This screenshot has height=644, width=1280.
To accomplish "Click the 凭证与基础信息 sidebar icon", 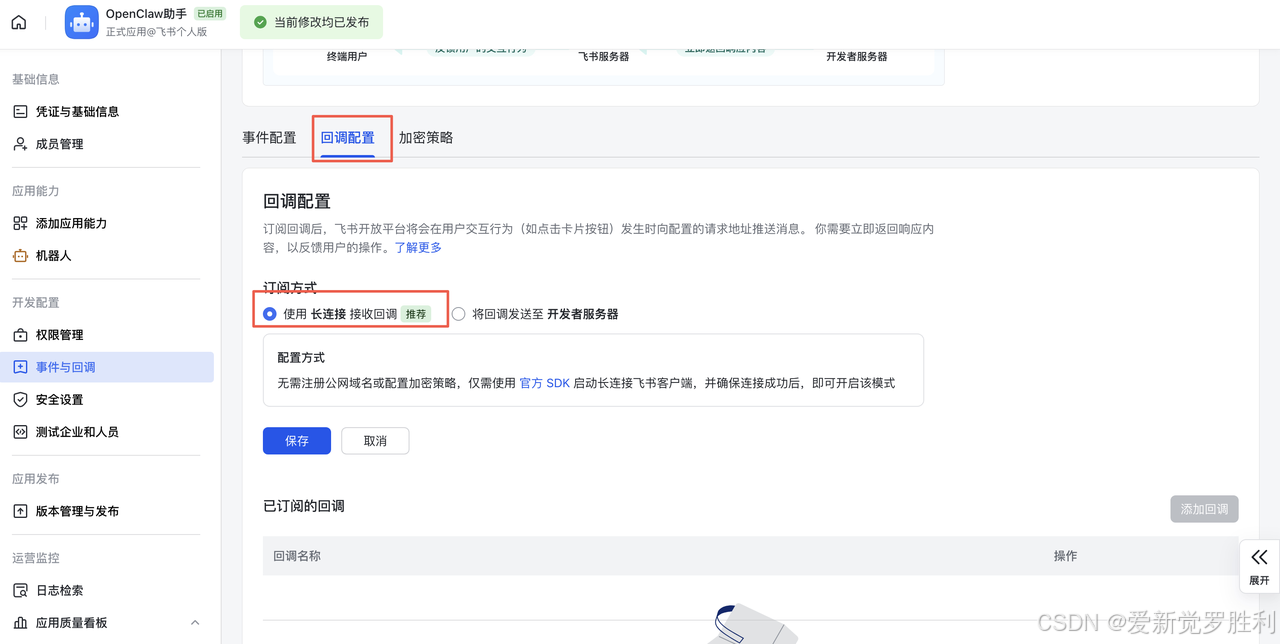I will 20,112.
